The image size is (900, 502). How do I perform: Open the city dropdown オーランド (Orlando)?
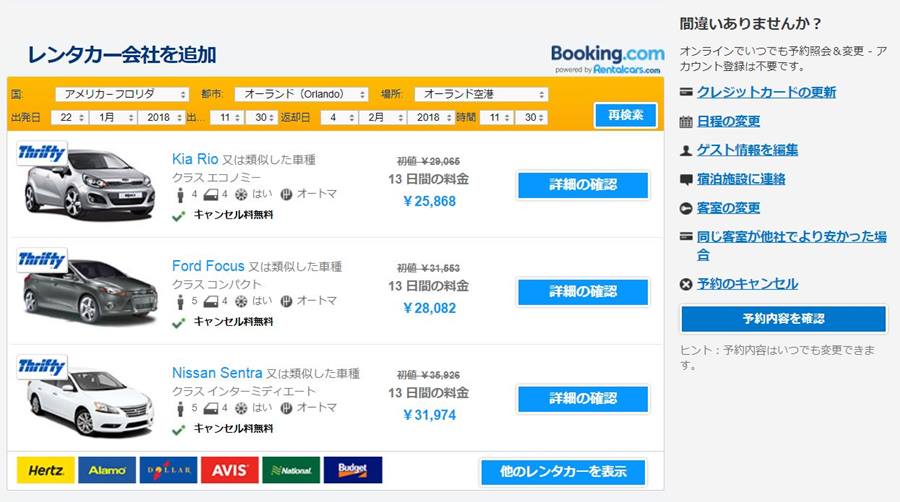301,94
